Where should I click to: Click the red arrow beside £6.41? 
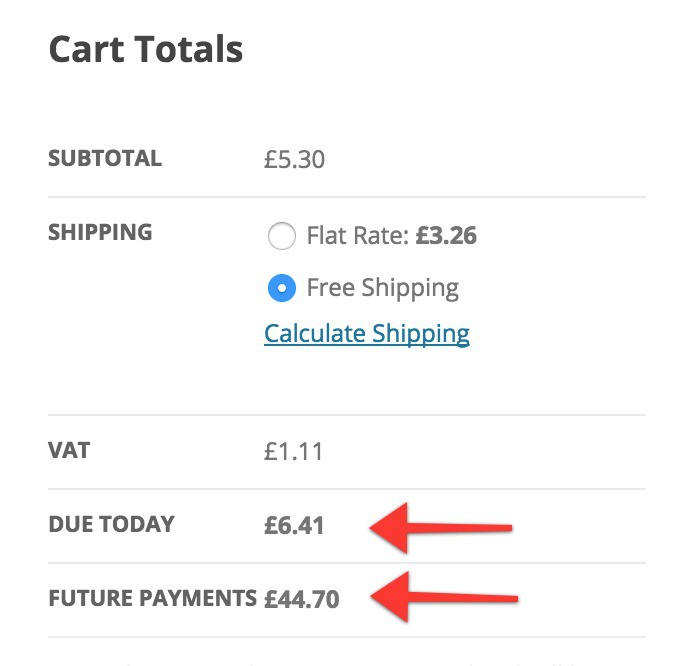pos(440,527)
